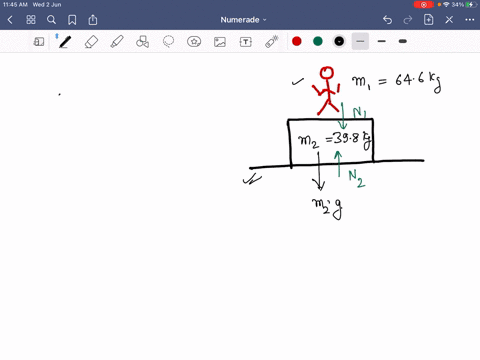Toggle the zoom window tool
Viewport: 480px width, 360px height.
pyautogui.click(x=39, y=42)
